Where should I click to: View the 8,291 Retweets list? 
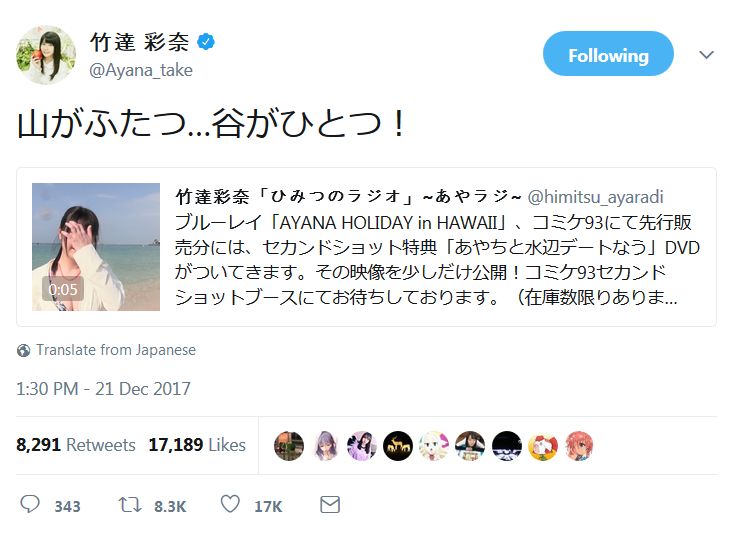[x=75, y=445]
